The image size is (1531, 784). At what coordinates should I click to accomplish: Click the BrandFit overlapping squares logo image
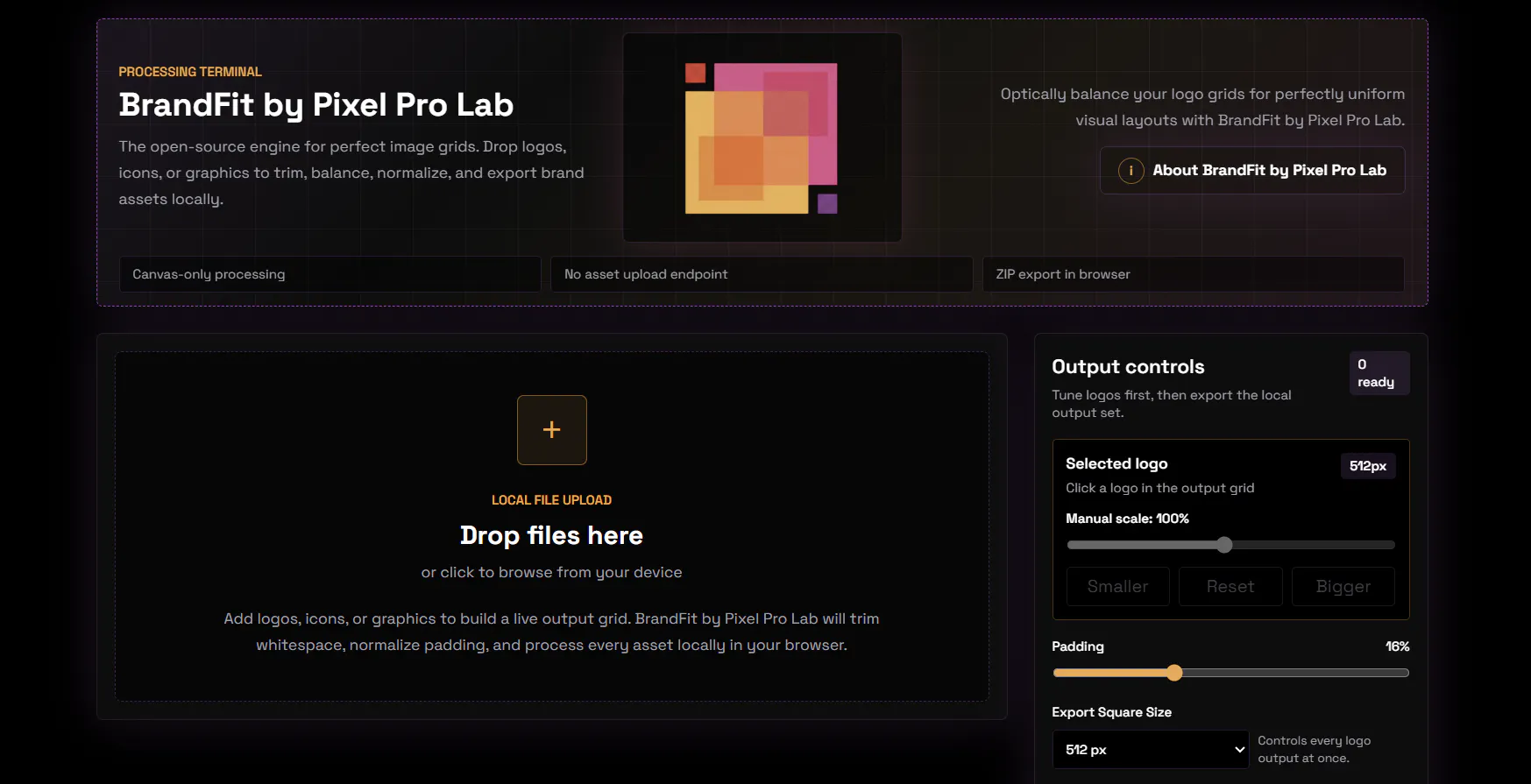click(x=762, y=138)
